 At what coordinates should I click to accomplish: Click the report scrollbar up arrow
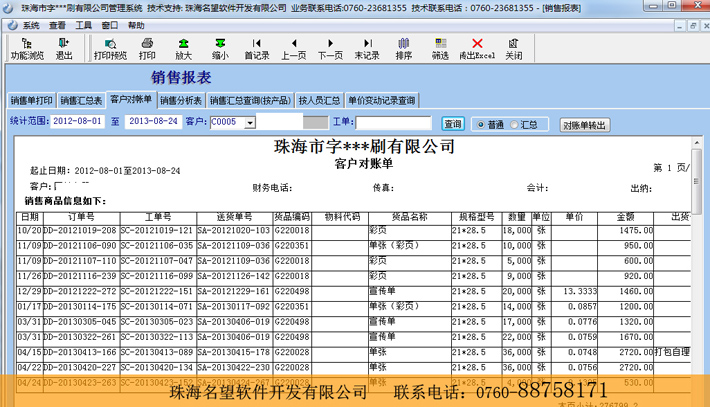click(x=697, y=143)
